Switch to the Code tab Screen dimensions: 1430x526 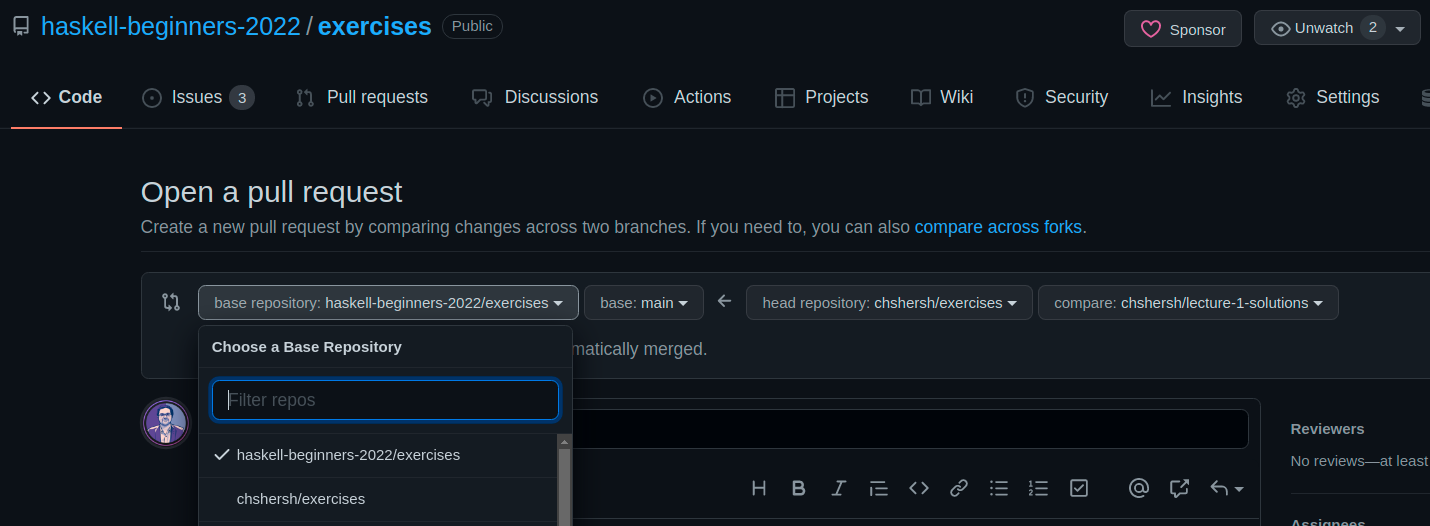coord(66,97)
